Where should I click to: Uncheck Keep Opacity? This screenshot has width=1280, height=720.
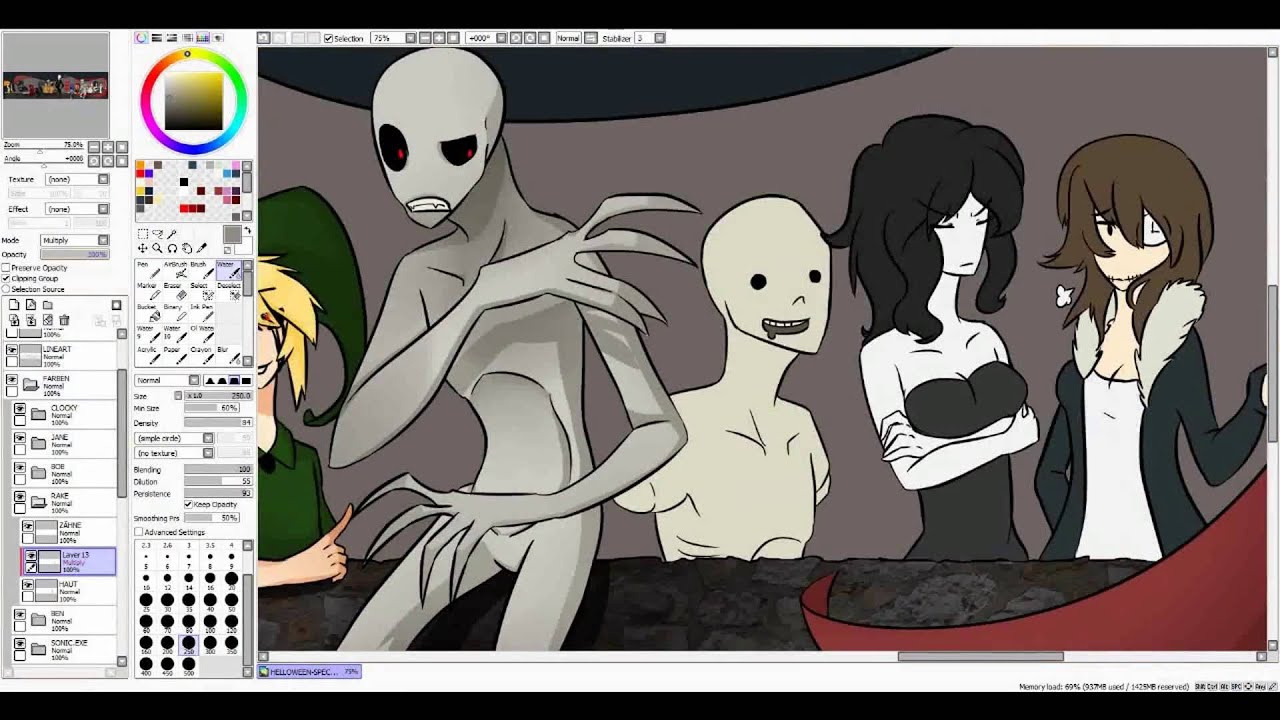(x=188, y=505)
